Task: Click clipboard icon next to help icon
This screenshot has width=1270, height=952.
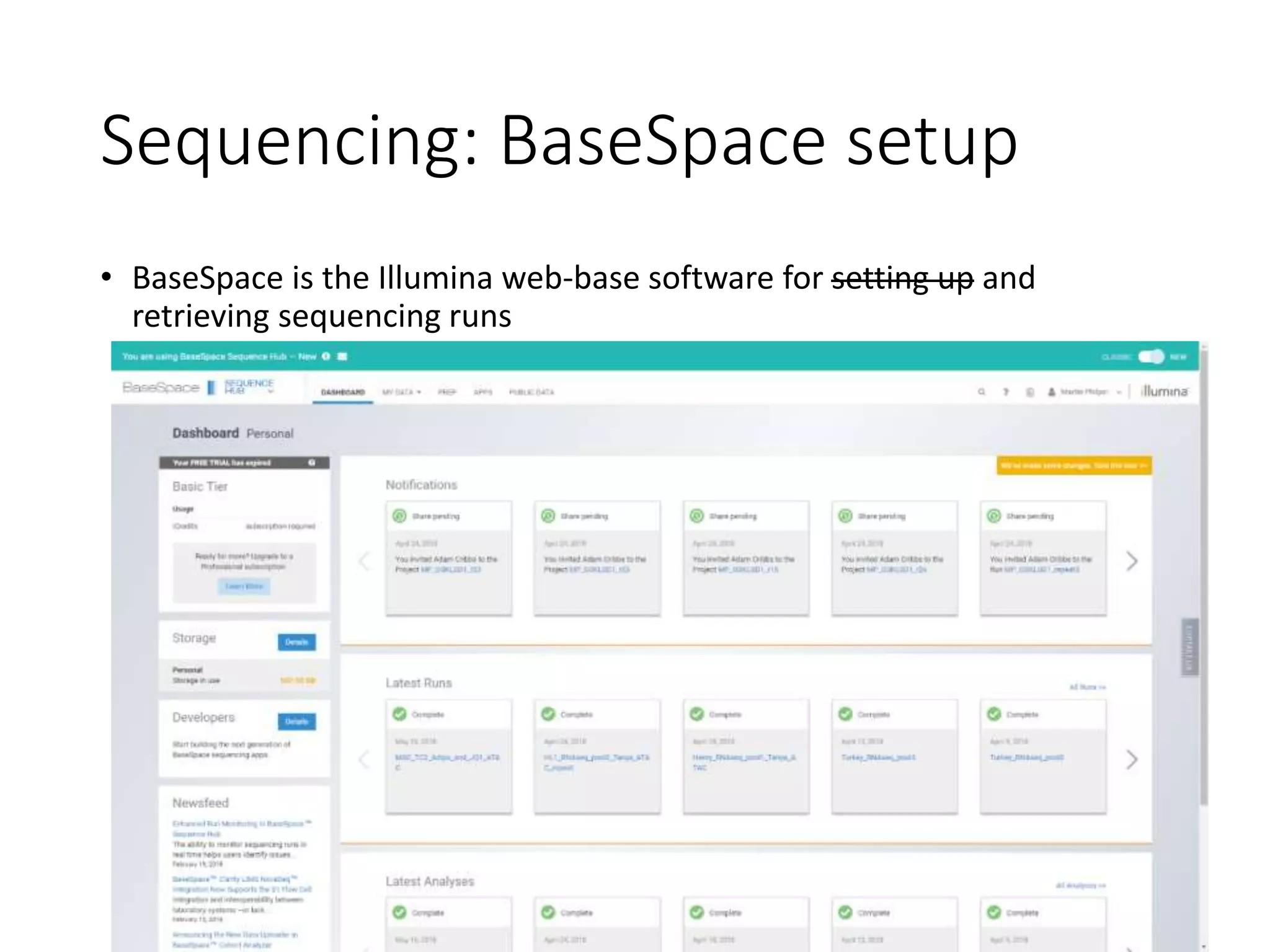Action: (1029, 392)
